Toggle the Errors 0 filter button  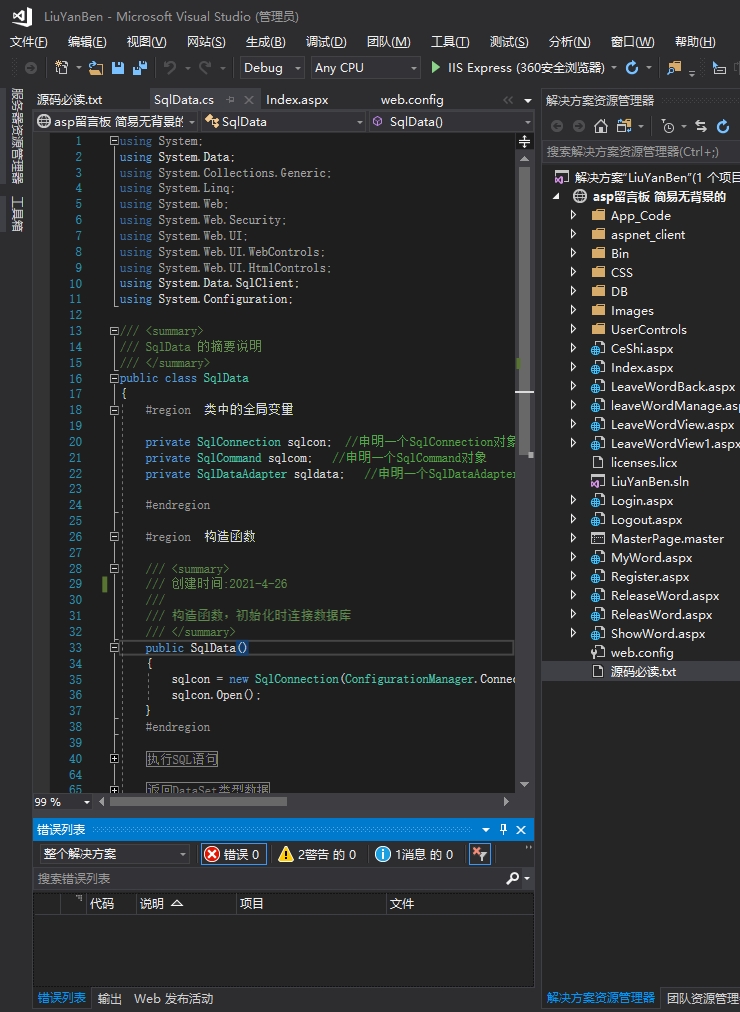pos(233,854)
